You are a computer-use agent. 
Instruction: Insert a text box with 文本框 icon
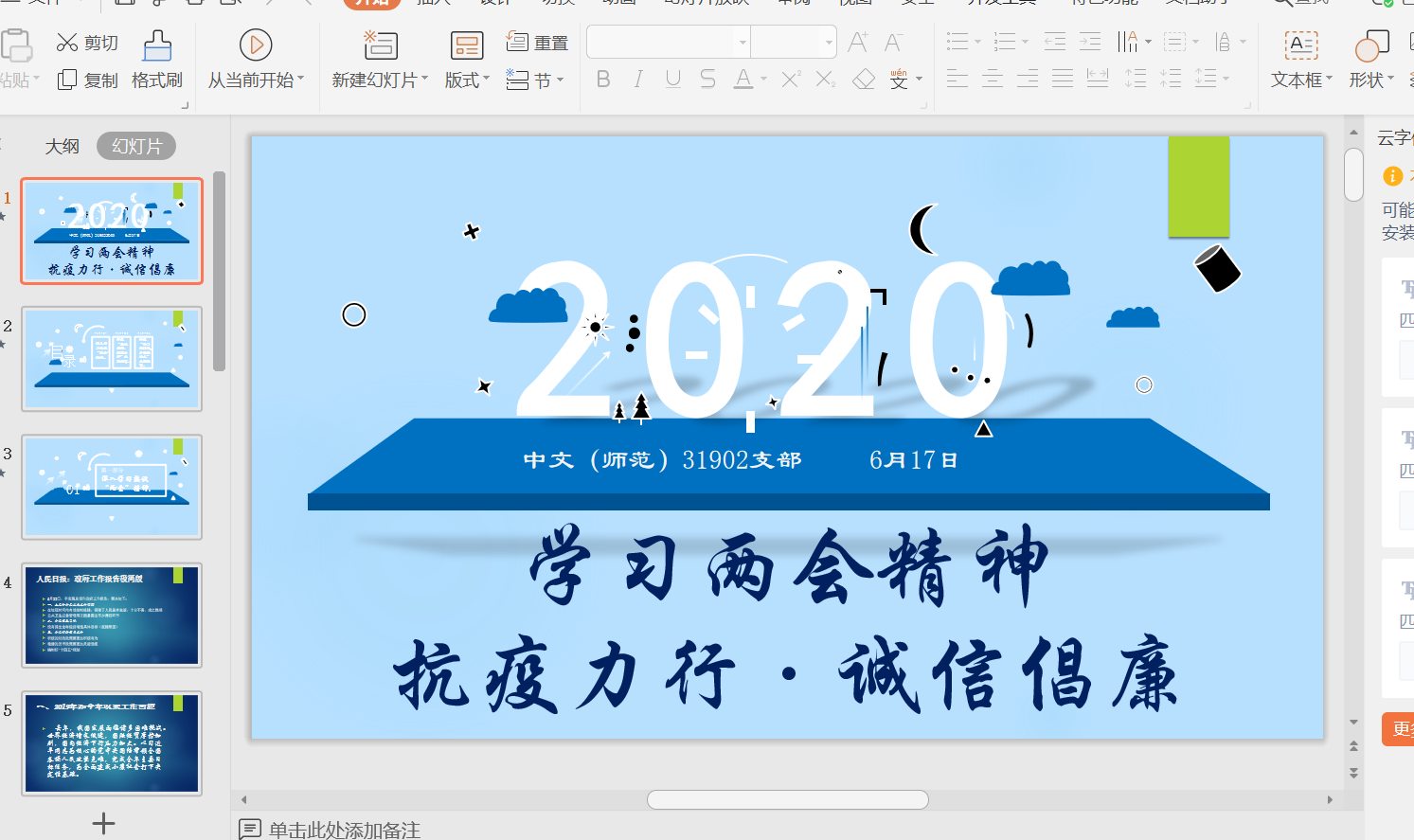(x=1301, y=45)
